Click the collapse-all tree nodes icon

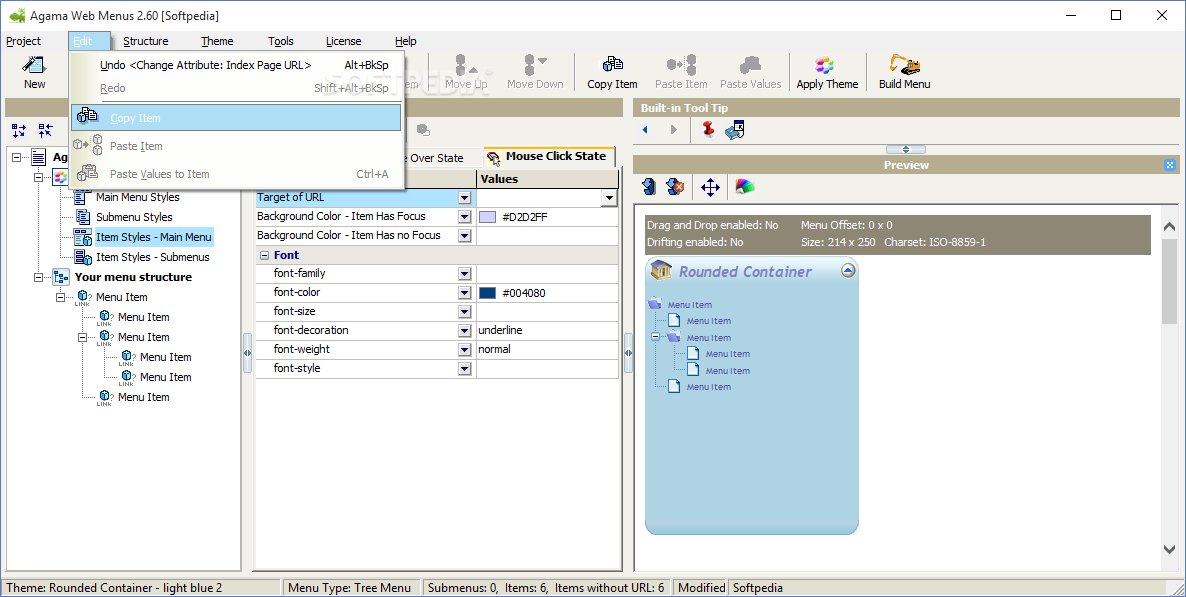click(x=45, y=130)
